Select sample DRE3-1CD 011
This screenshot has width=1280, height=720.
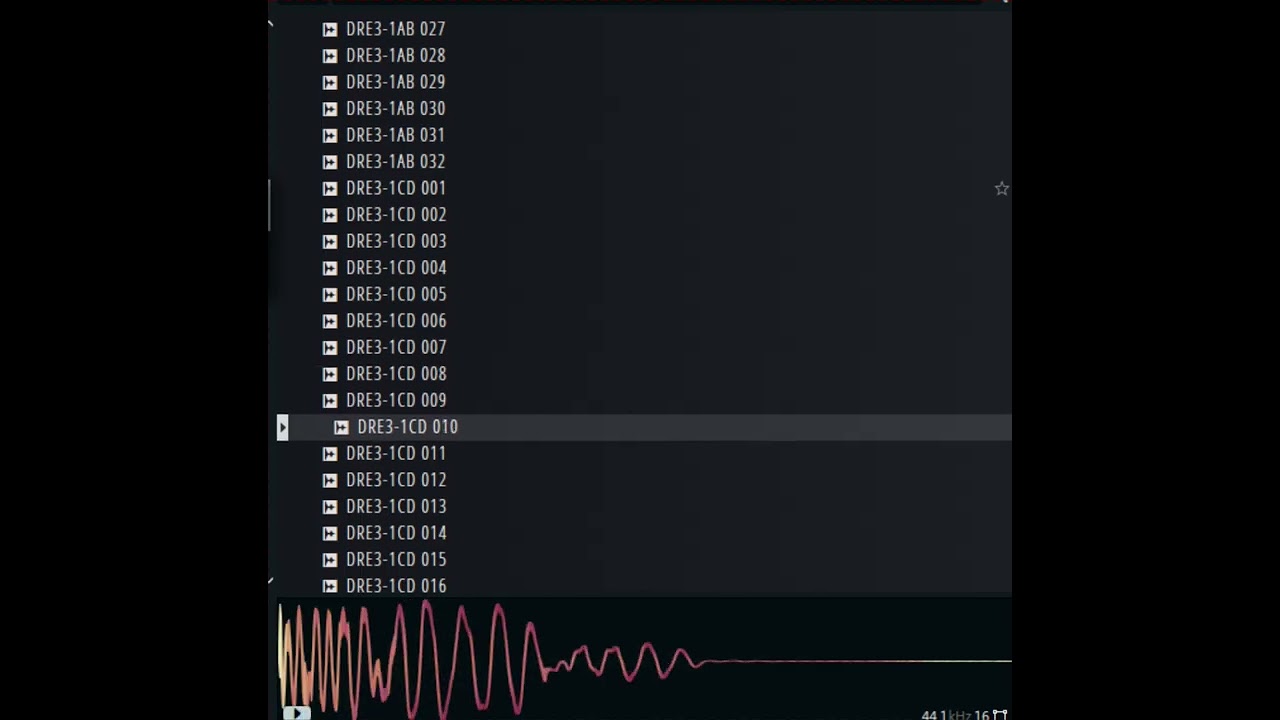396,453
